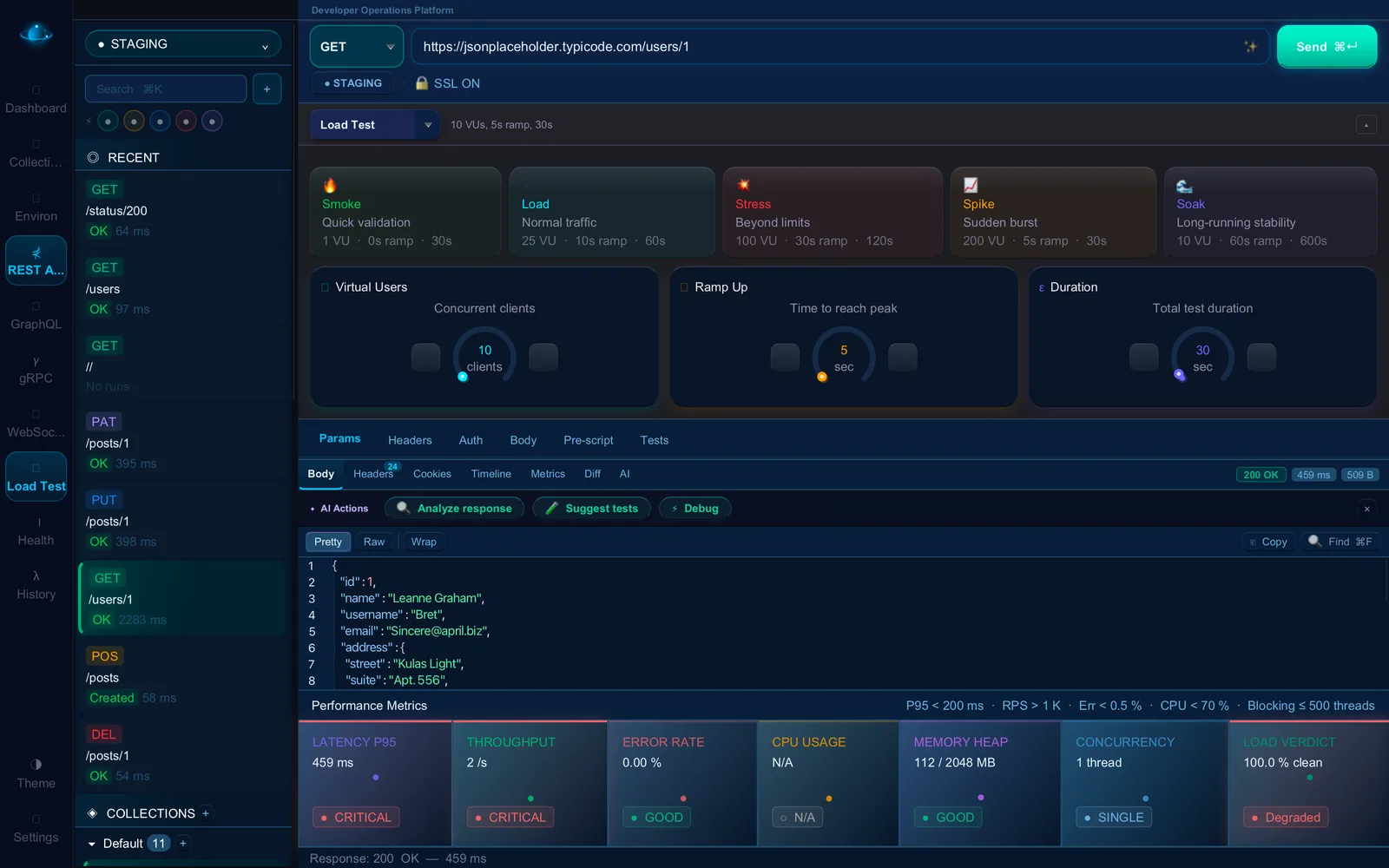This screenshot has width=1389, height=868.
Task: Open the Load Test sidebar section
Action: pos(36,477)
